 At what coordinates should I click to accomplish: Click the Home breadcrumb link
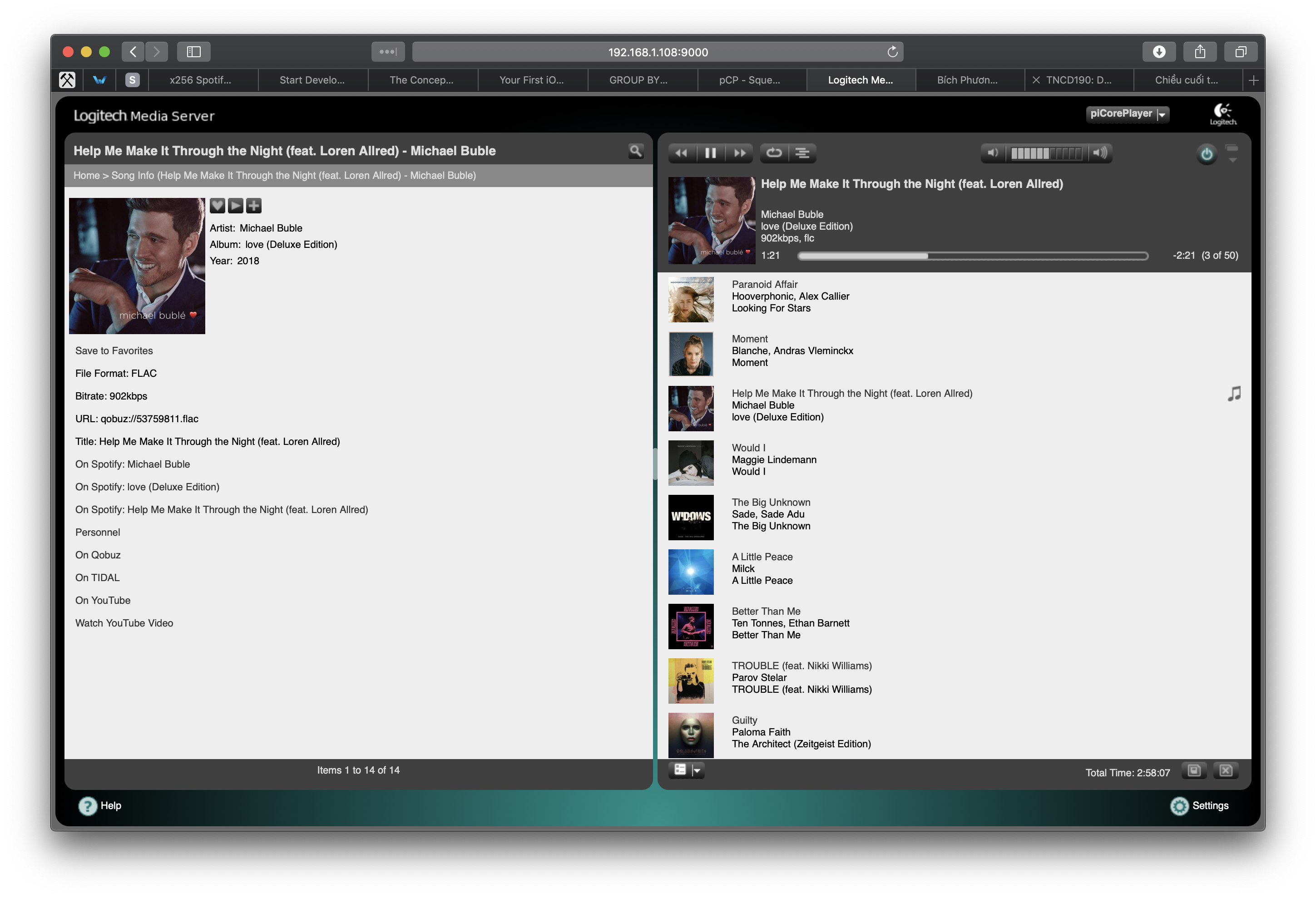(x=86, y=176)
